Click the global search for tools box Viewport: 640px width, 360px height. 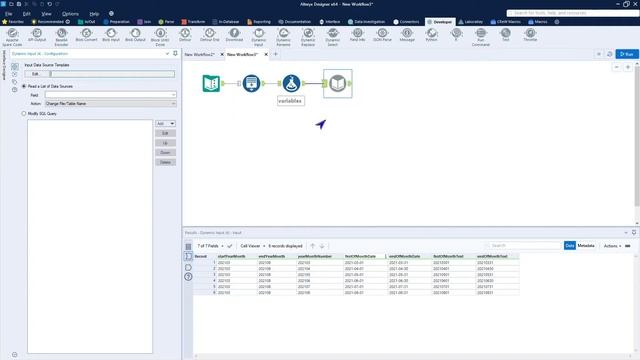573,13
